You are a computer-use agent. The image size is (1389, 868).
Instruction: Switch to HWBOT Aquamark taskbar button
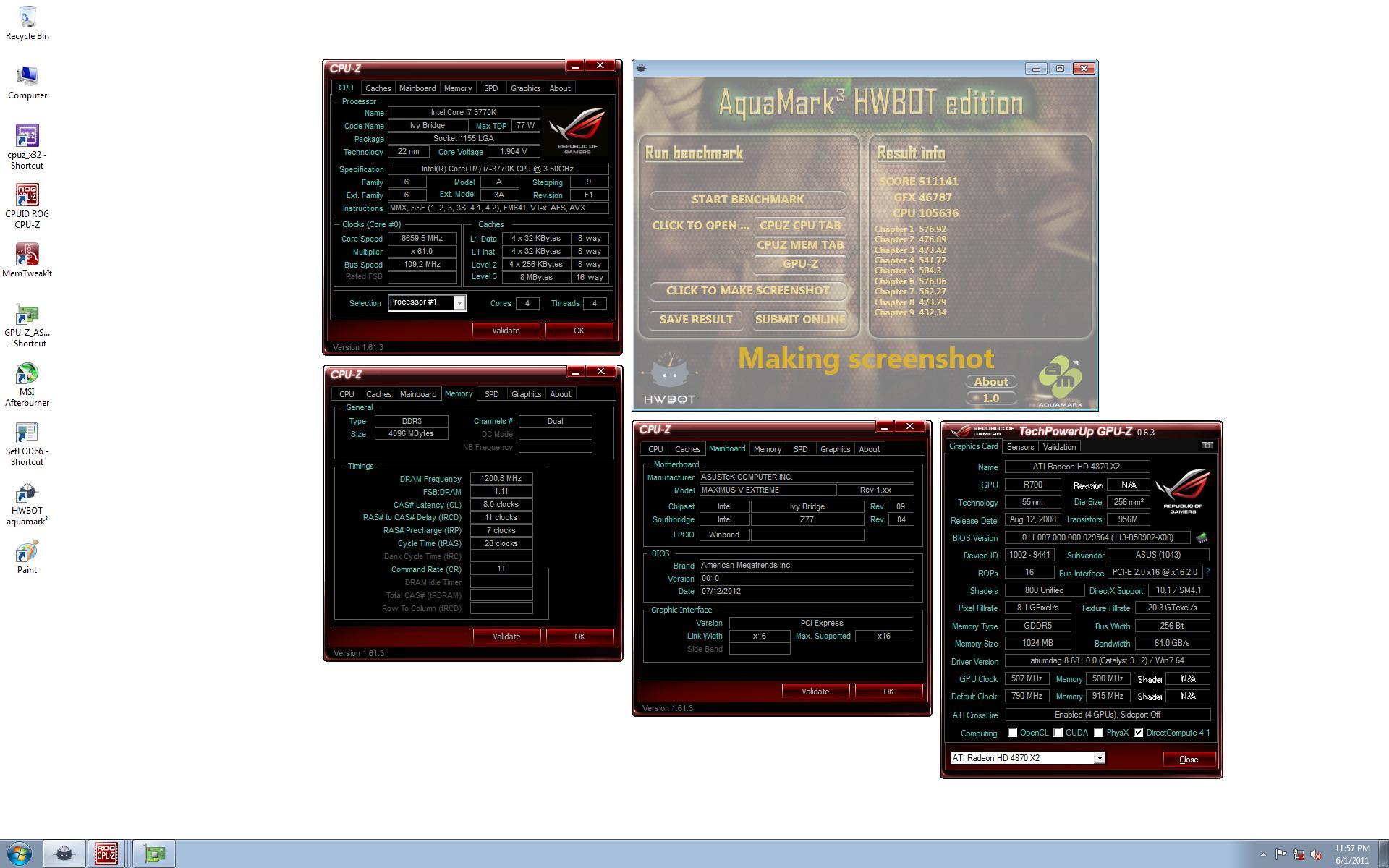(x=64, y=854)
